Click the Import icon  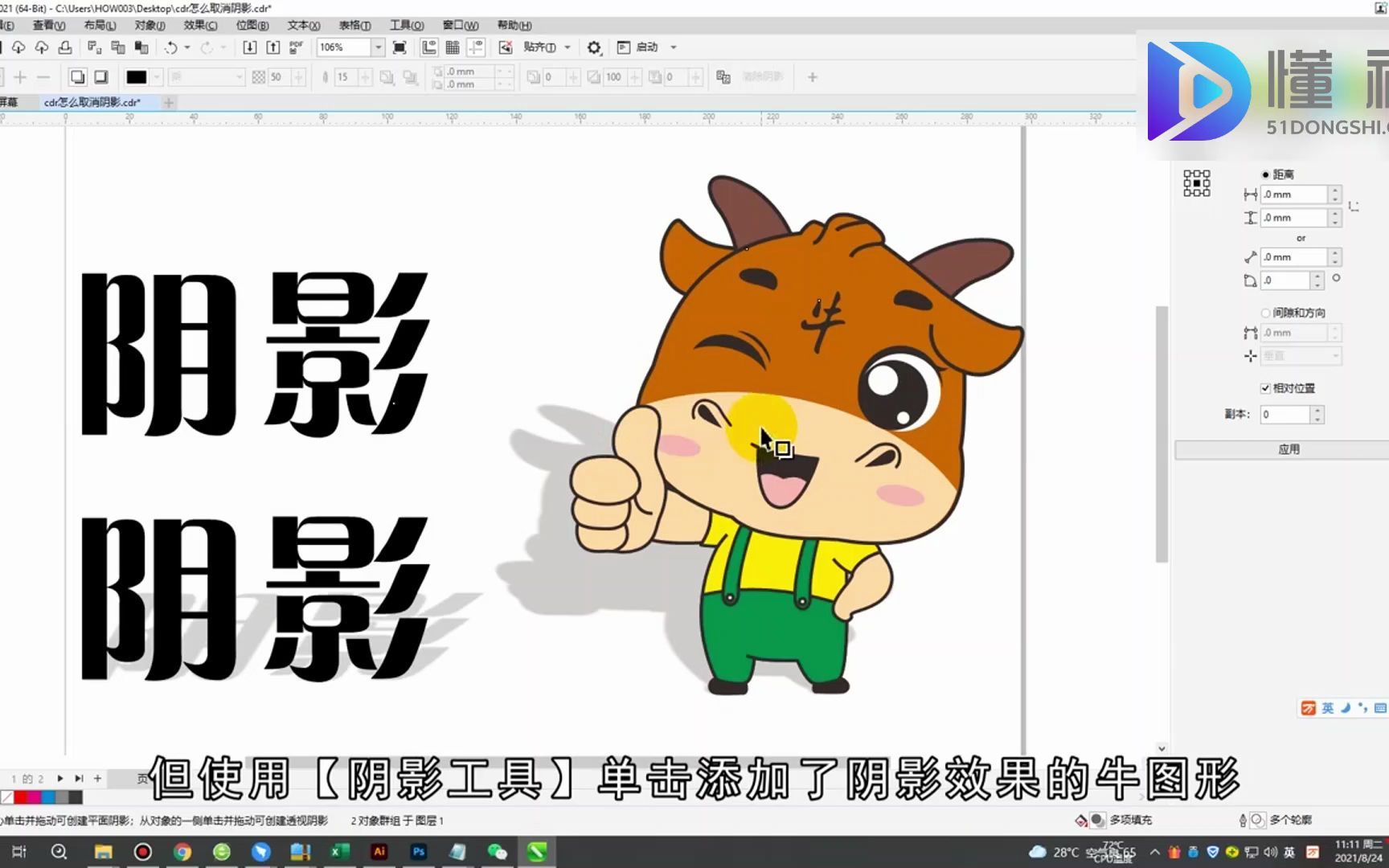click(249, 47)
